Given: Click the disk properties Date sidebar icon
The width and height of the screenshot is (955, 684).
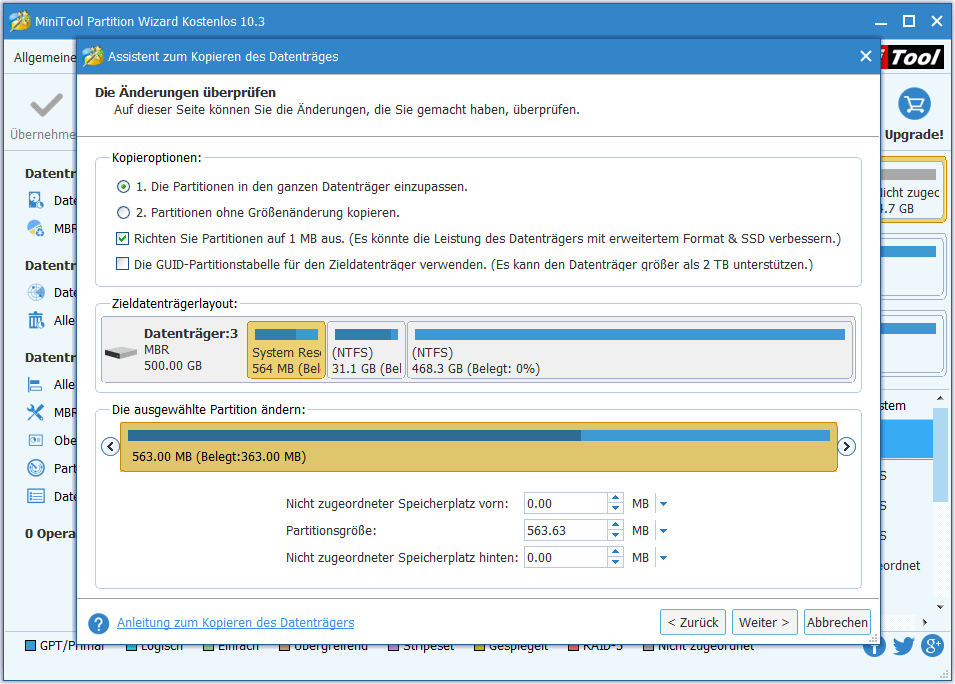Looking at the screenshot, I should (36, 496).
